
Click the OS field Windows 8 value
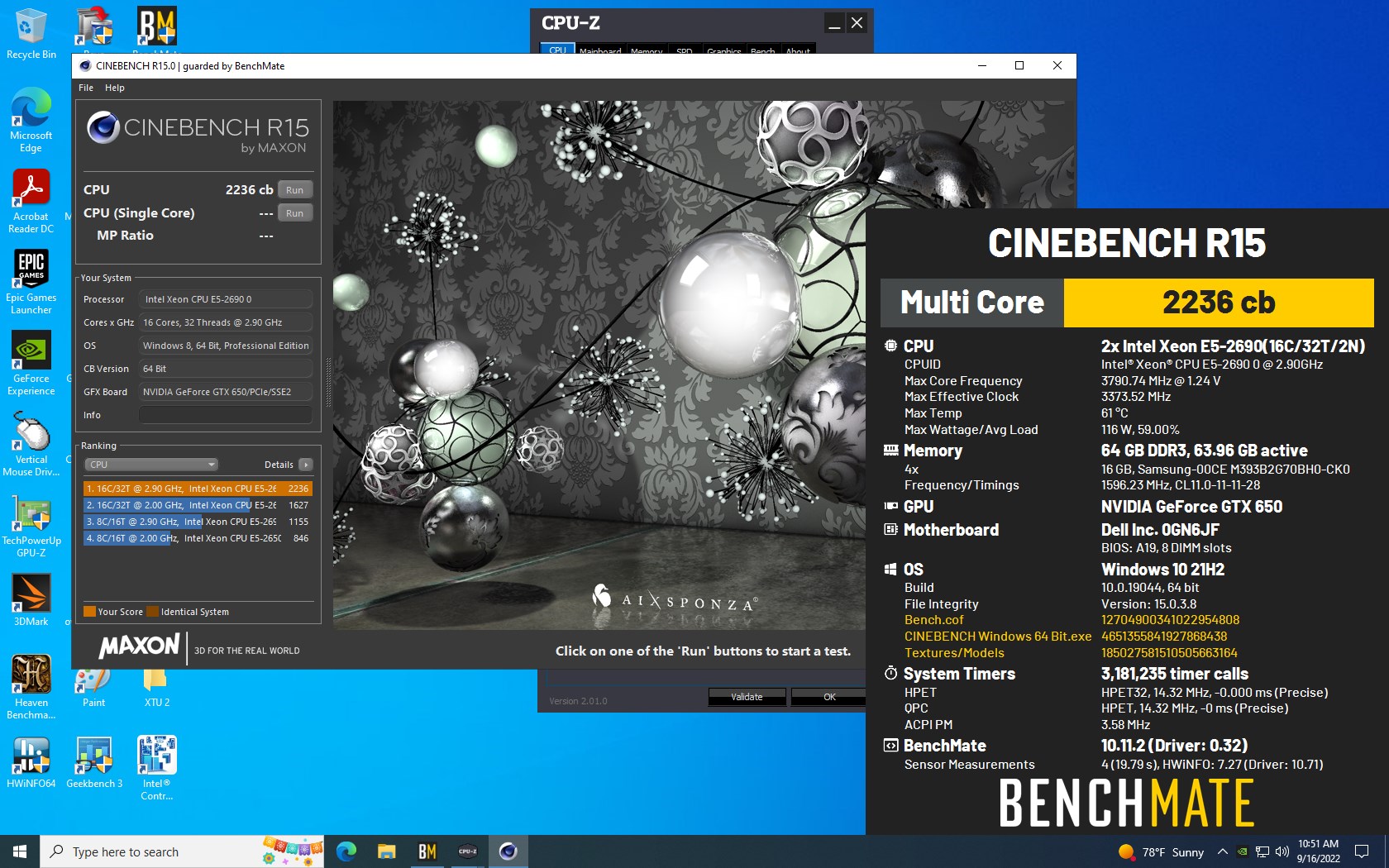226,346
